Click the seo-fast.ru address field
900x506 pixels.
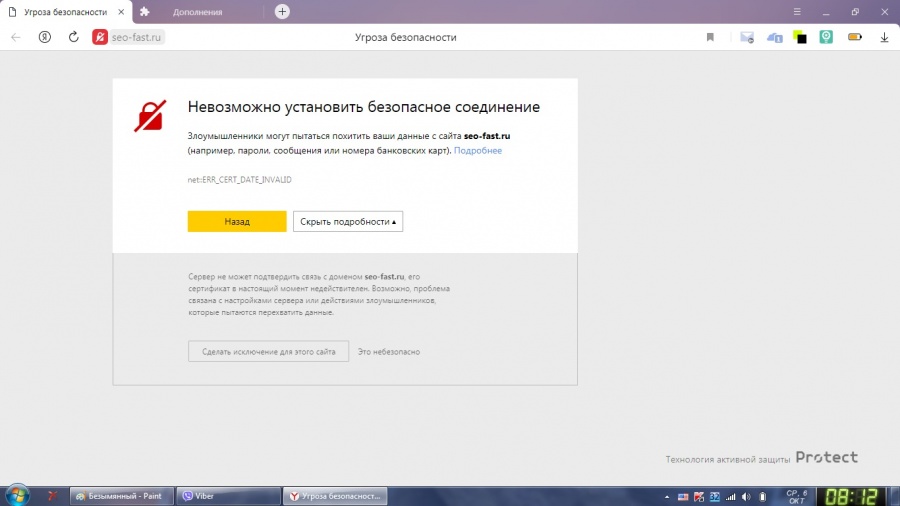(x=137, y=37)
